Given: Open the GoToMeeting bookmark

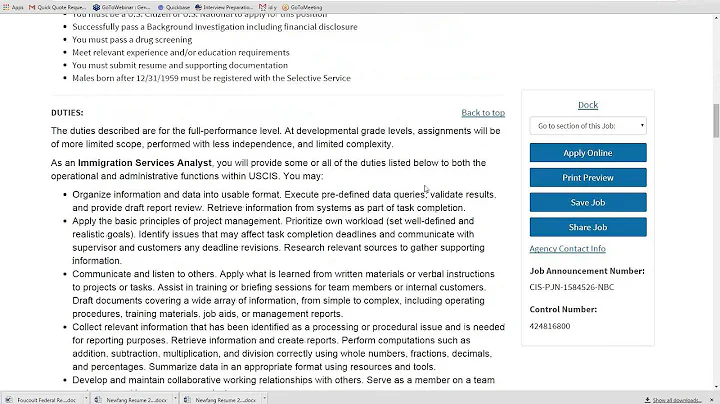Looking at the screenshot, I should [x=302, y=7].
